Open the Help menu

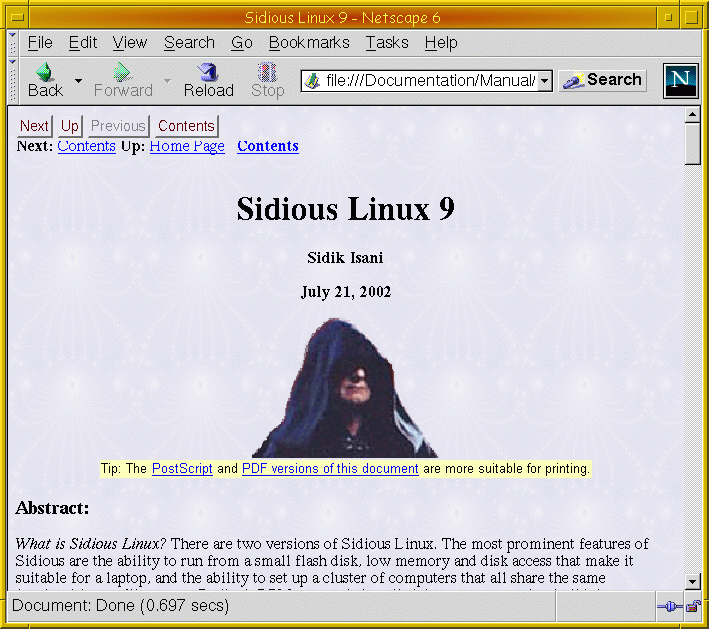pos(441,43)
